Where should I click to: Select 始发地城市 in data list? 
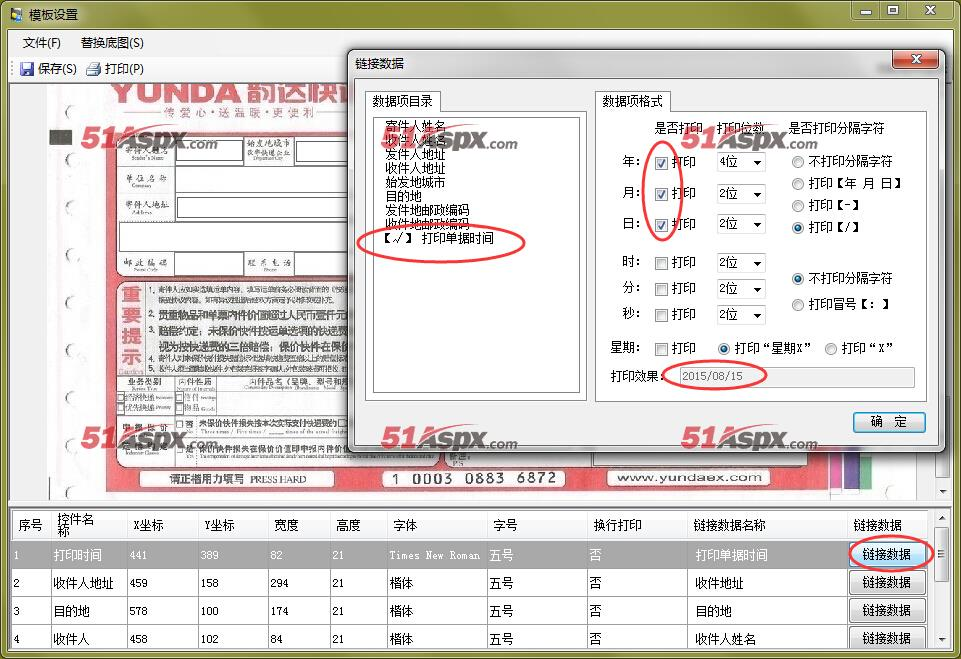click(x=415, y=182)
